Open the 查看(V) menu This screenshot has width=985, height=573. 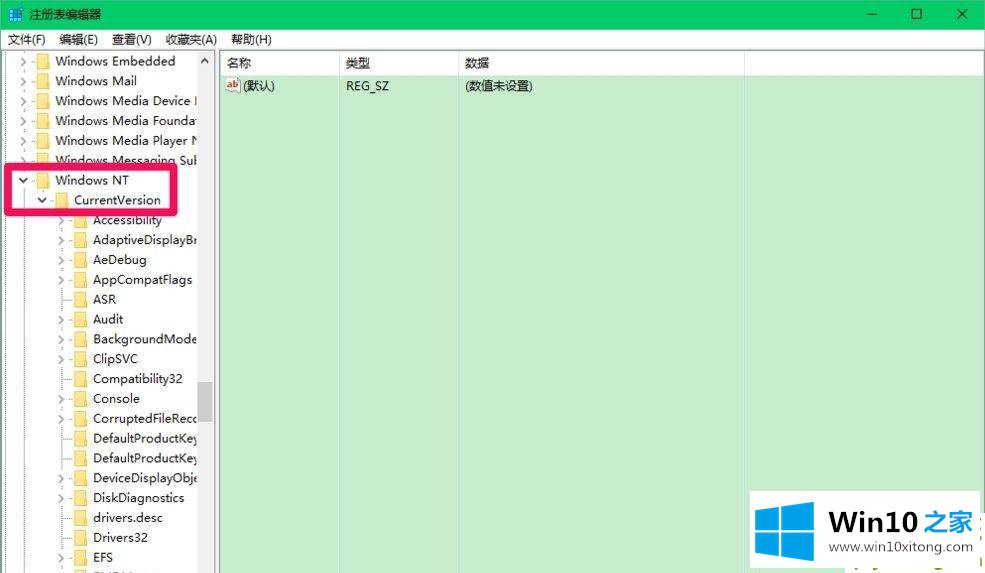[132, 40]
